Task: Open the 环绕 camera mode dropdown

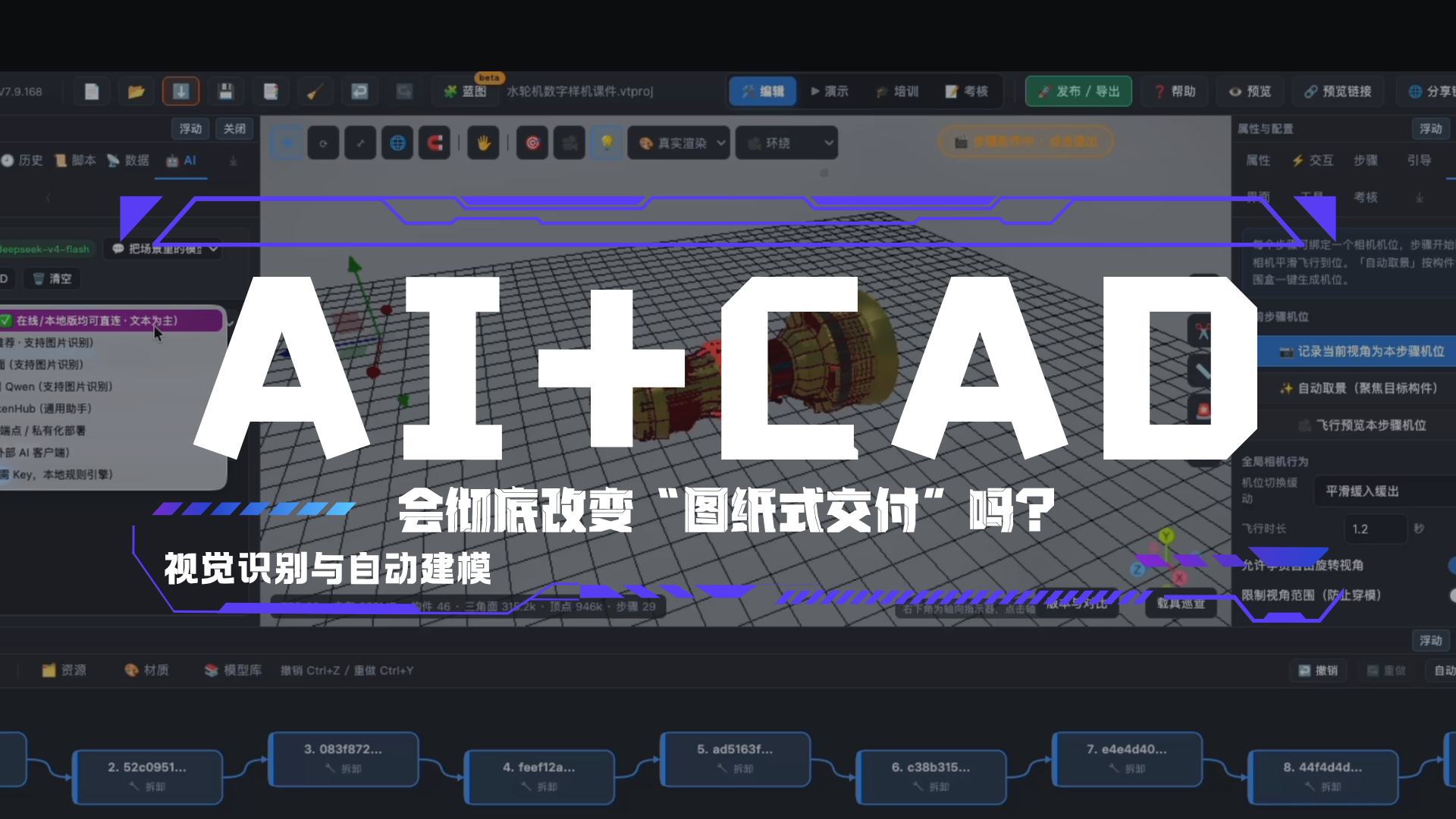Action: [786, 143]
